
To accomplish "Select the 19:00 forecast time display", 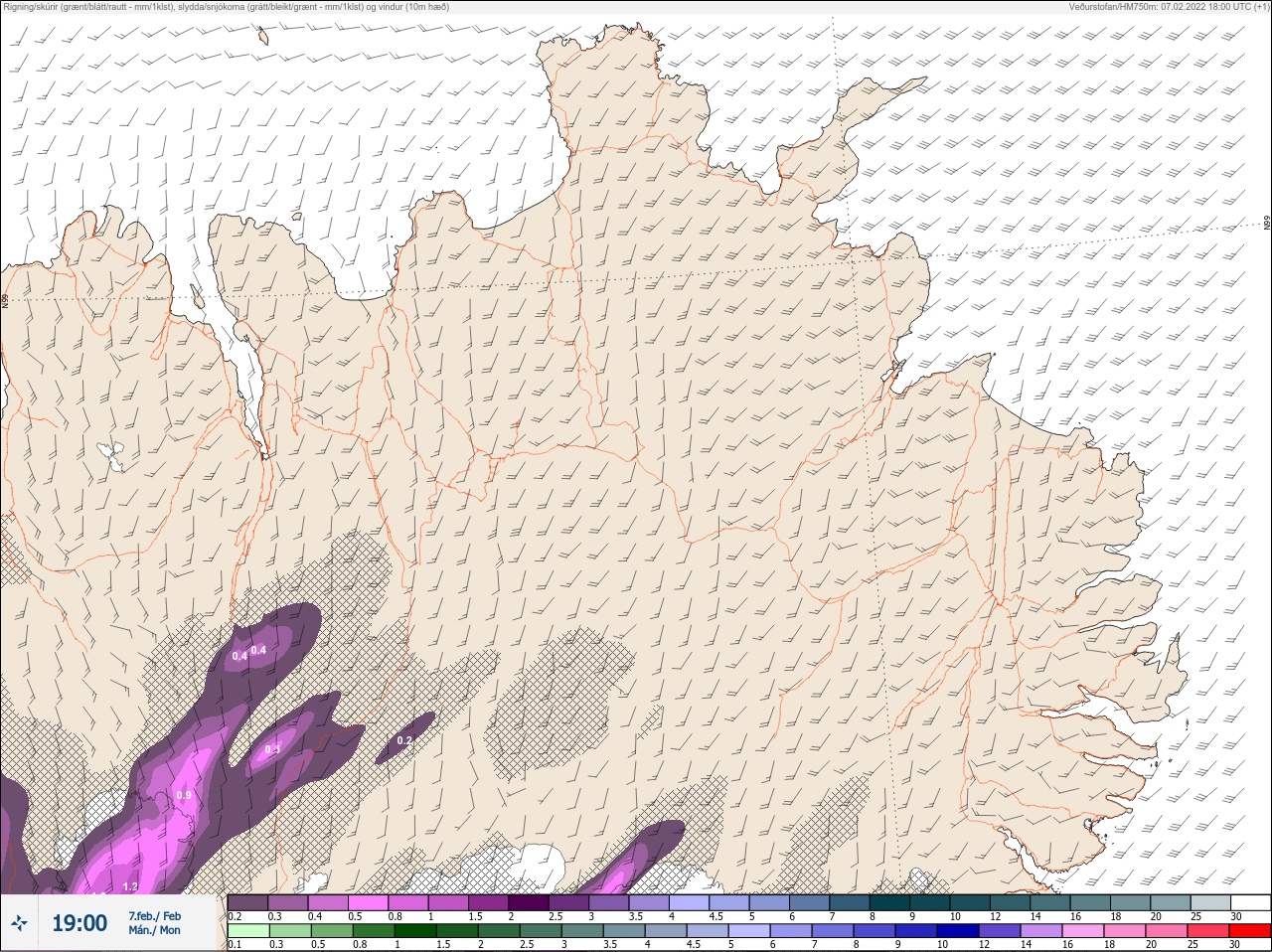I will tap(79, 923).
